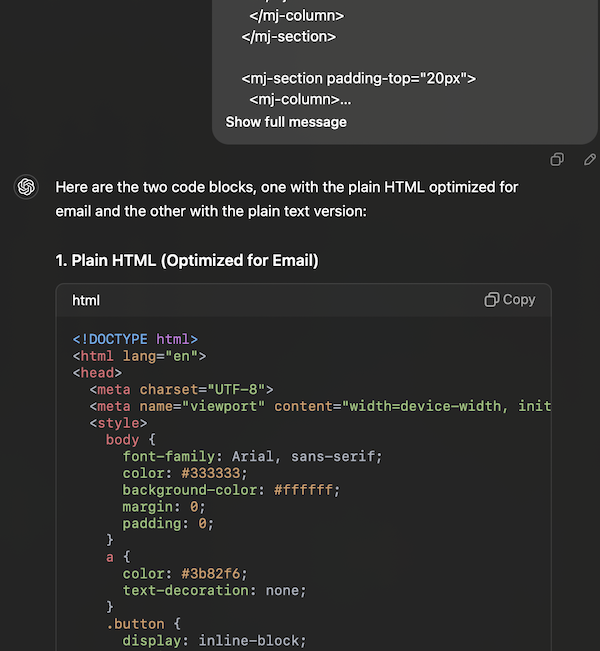Screen dimensions: 600x651
Task: Click the meta charset UTF-8 line
Action: pyautogui.click(x=181, y=390)
